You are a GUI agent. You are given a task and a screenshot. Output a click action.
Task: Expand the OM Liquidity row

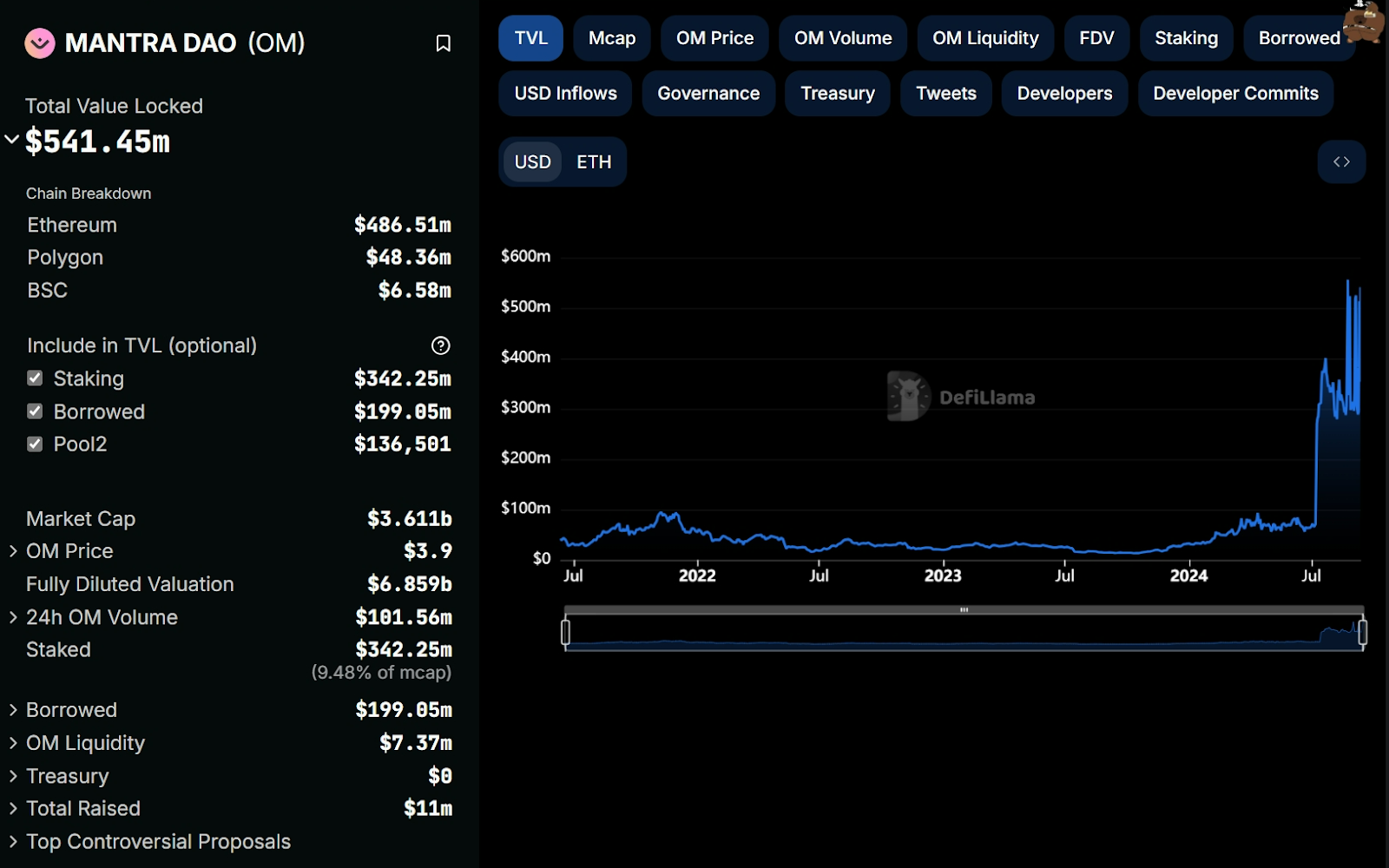click(x=13, y=743)
